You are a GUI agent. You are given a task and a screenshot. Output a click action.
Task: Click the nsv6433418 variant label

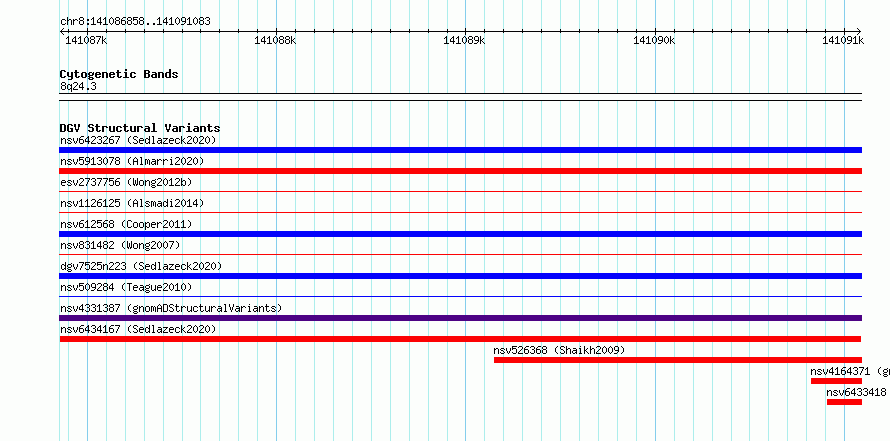click(x=856, y=392)
